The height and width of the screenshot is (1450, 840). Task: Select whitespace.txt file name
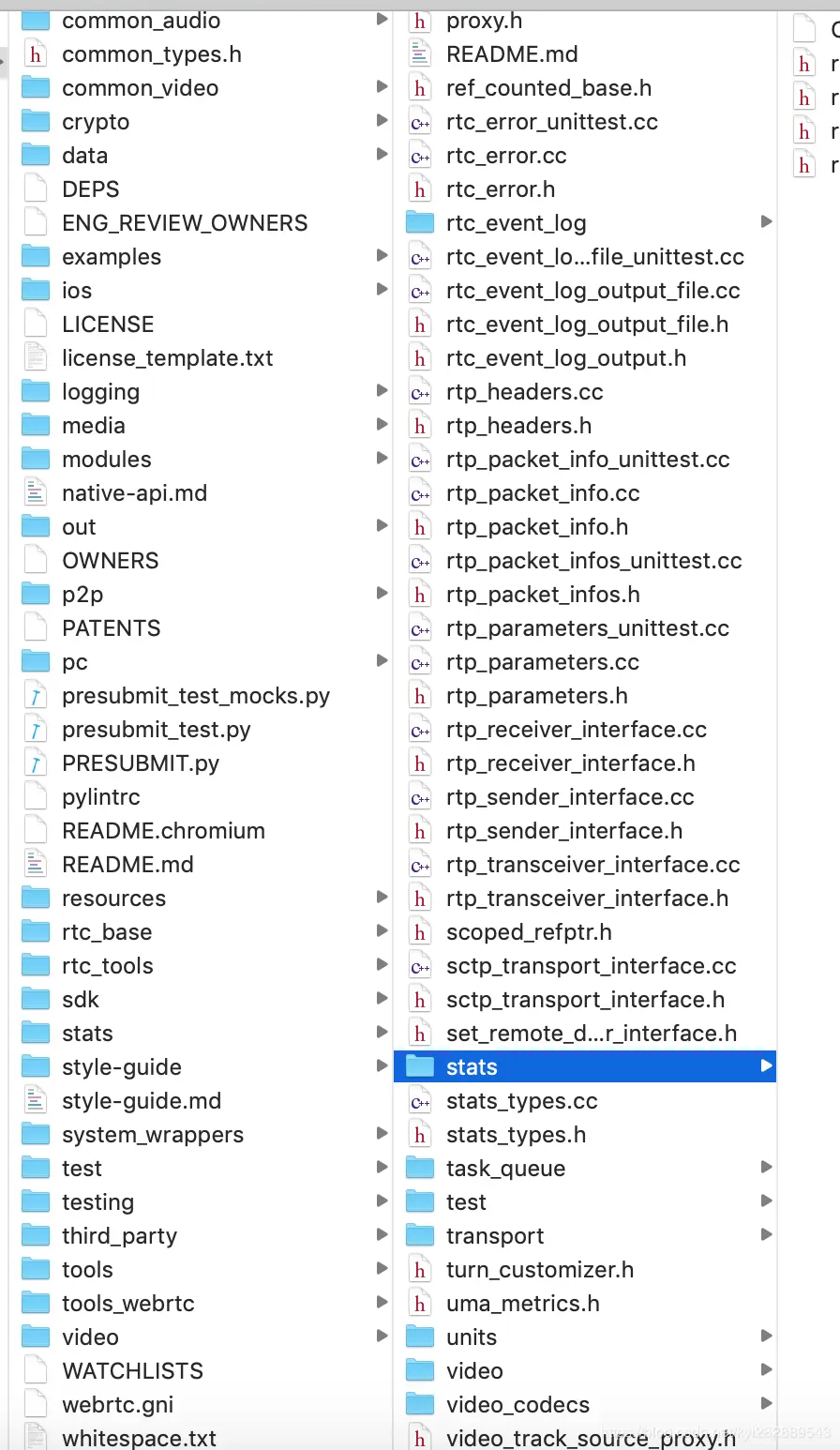tap(139, 1439)
